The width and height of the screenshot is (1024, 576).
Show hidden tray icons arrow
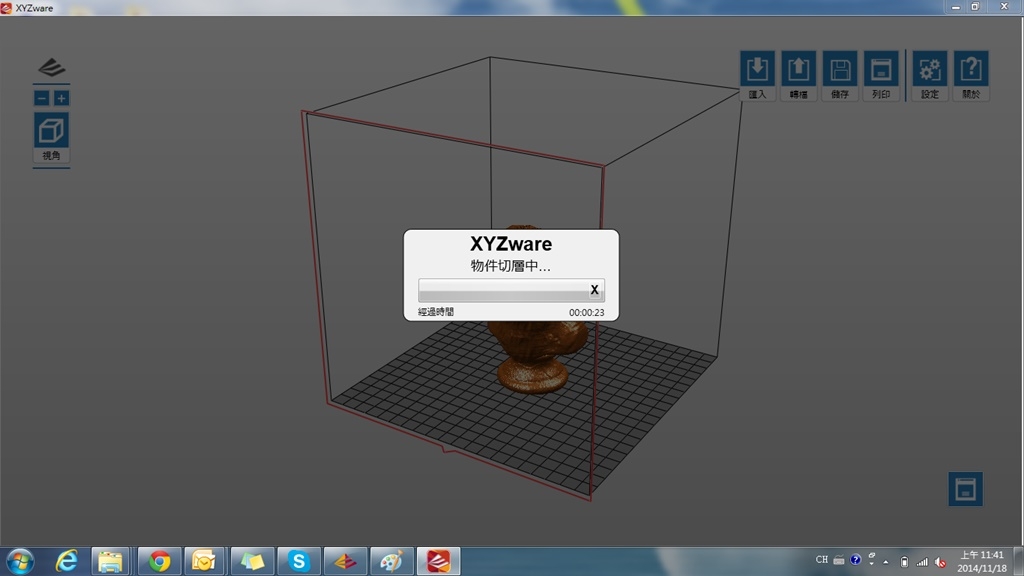(886, 562)
